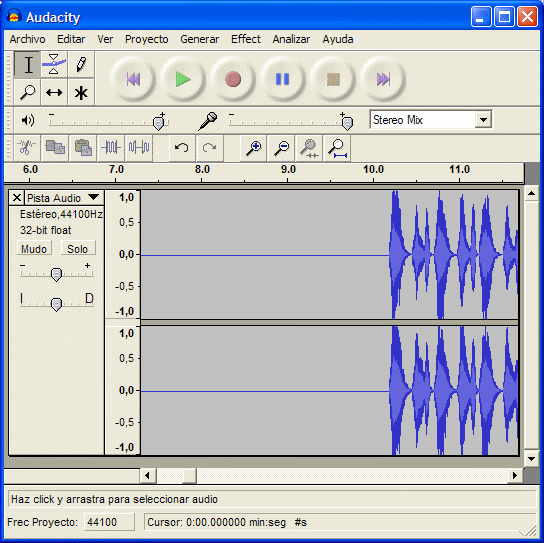The width and height of the screenshot is (544, 543).
Task: Toggle the Solo button on track
Action: coord(78,248)
